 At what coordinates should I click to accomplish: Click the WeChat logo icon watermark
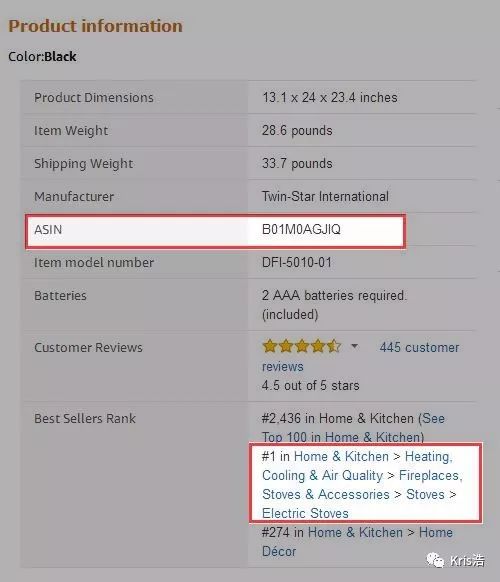pos(435,559)
